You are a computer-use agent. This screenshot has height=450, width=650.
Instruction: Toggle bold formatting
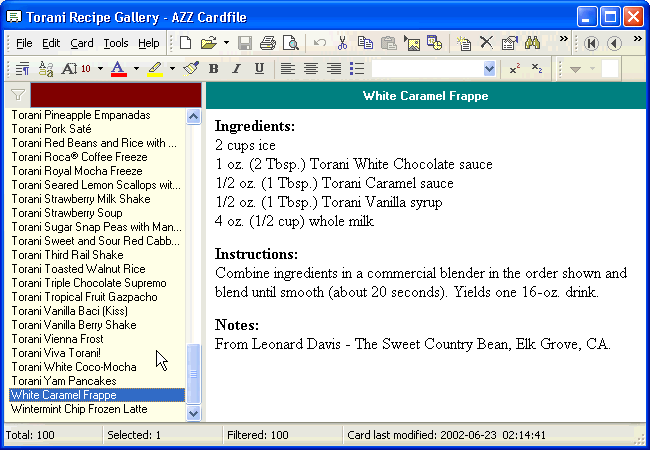tap(213, 68)
